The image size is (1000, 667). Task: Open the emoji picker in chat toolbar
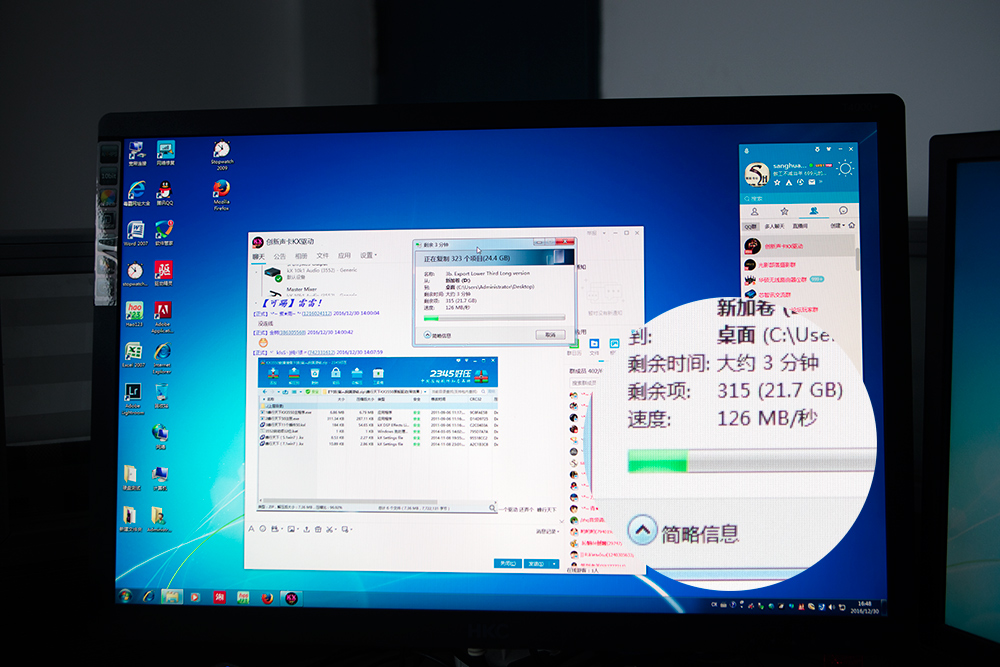pos(262,529)
